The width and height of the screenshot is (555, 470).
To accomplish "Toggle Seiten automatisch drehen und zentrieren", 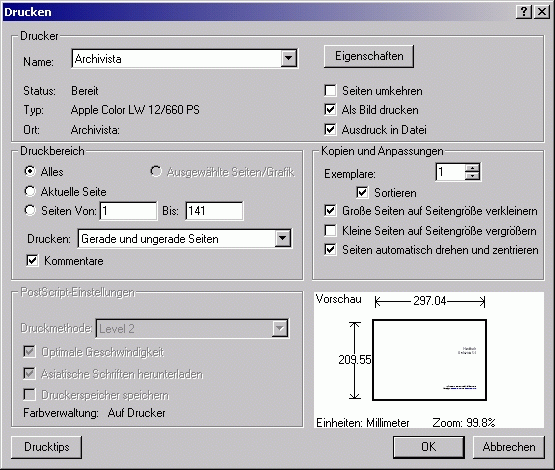I will click(x=330, y=250).
